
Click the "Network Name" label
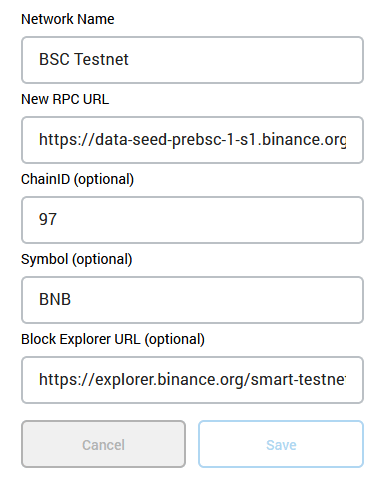[x=68, y=19]
